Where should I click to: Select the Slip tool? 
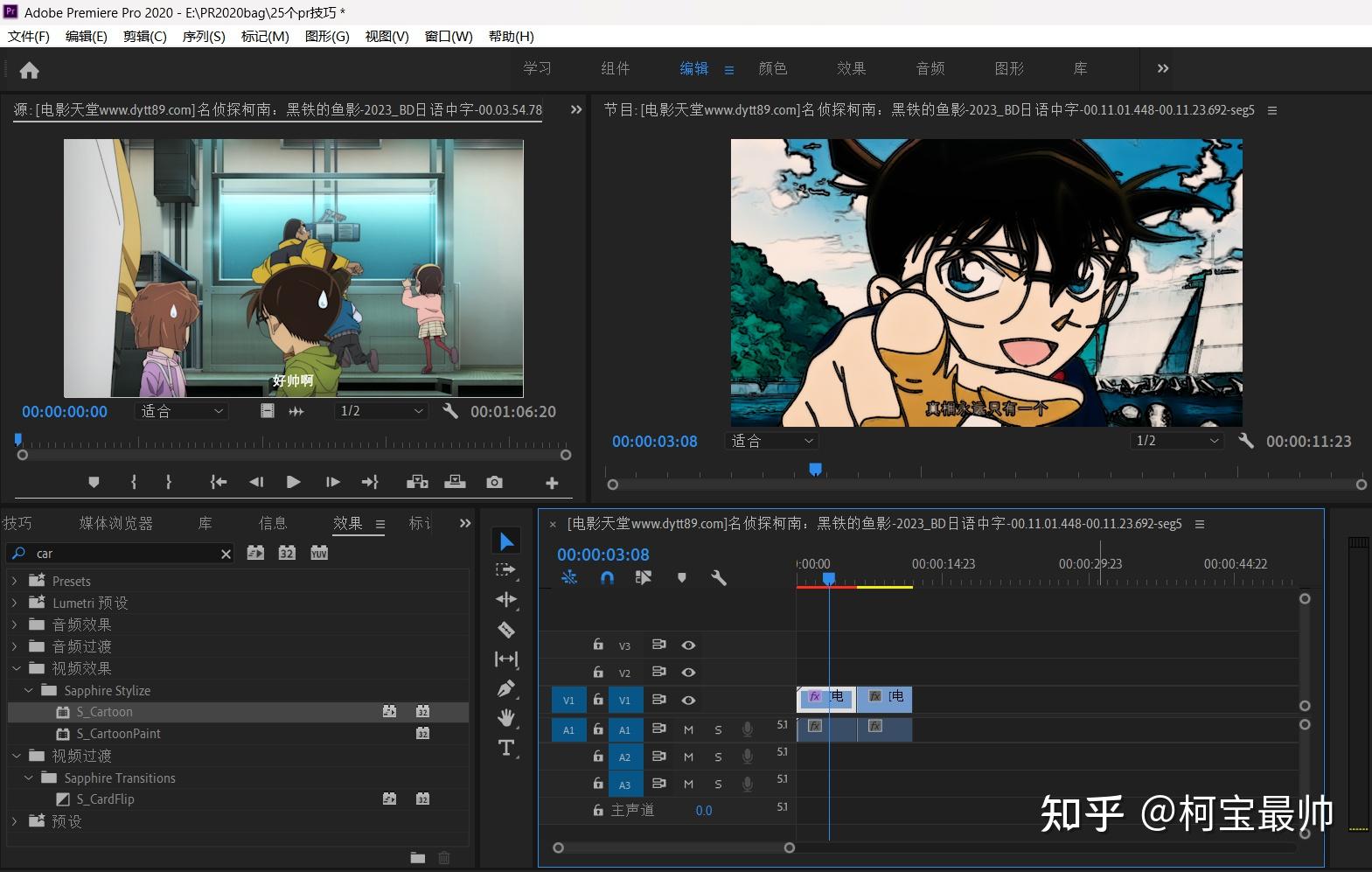click(x=506, y=659)
